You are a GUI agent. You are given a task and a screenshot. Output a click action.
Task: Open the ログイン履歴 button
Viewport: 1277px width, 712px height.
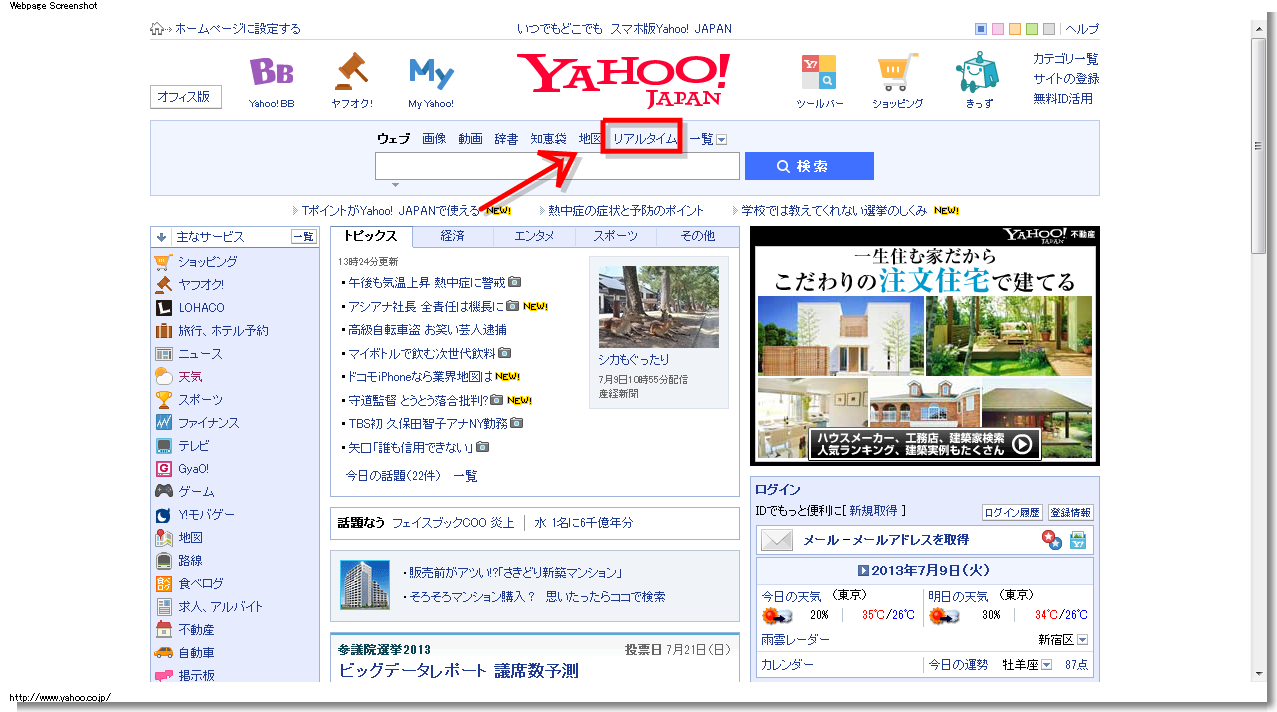pos(1012,513)
